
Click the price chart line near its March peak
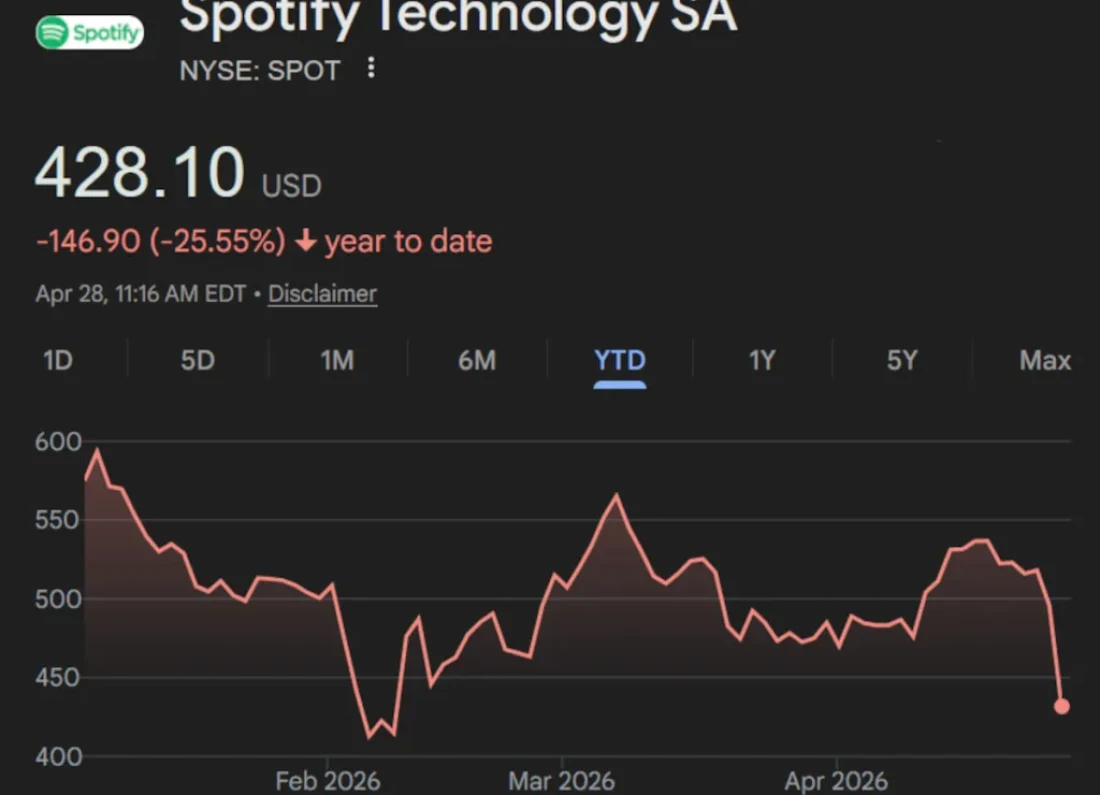617,495
